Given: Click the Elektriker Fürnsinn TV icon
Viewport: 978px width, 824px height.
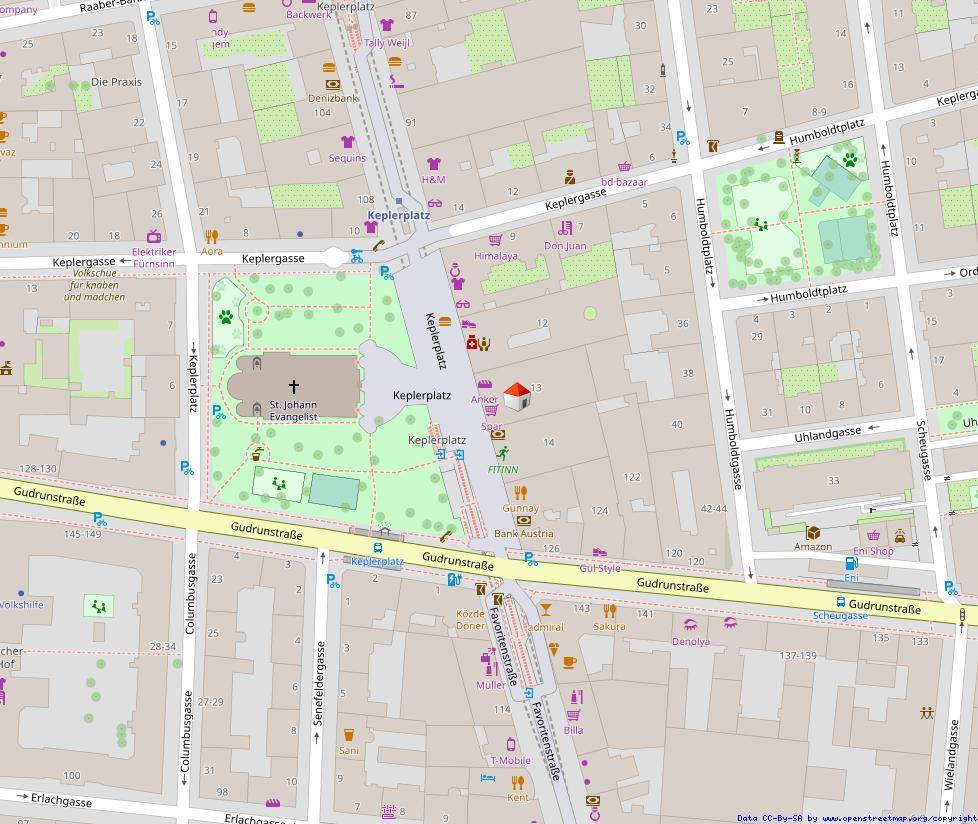Looking at the screenshot, I should (154, 237).
